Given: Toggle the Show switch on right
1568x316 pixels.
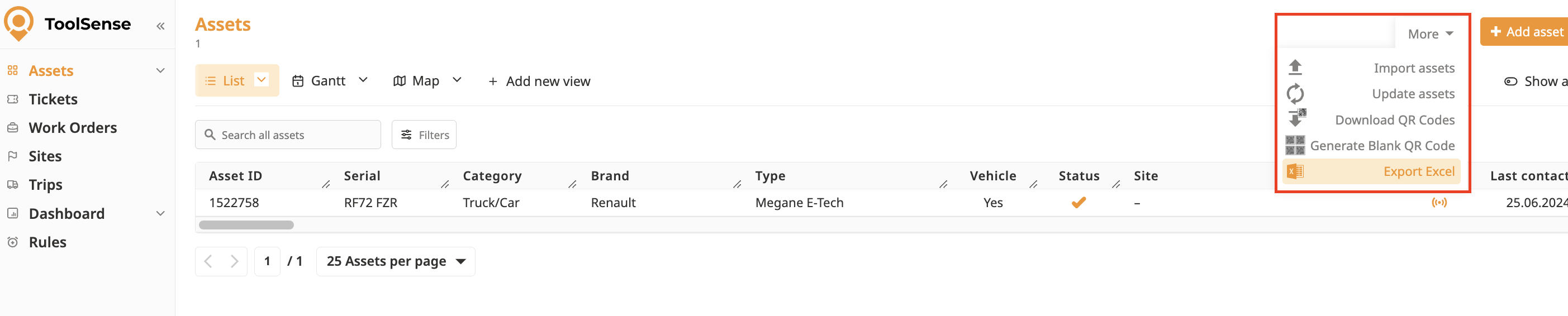Looking at the screenshot, I should pyautogui.click(x=1510, y=82).
